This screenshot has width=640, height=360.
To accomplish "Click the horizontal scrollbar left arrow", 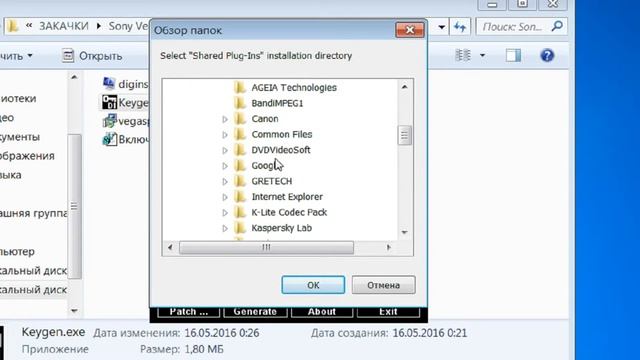I will point(170,247).
